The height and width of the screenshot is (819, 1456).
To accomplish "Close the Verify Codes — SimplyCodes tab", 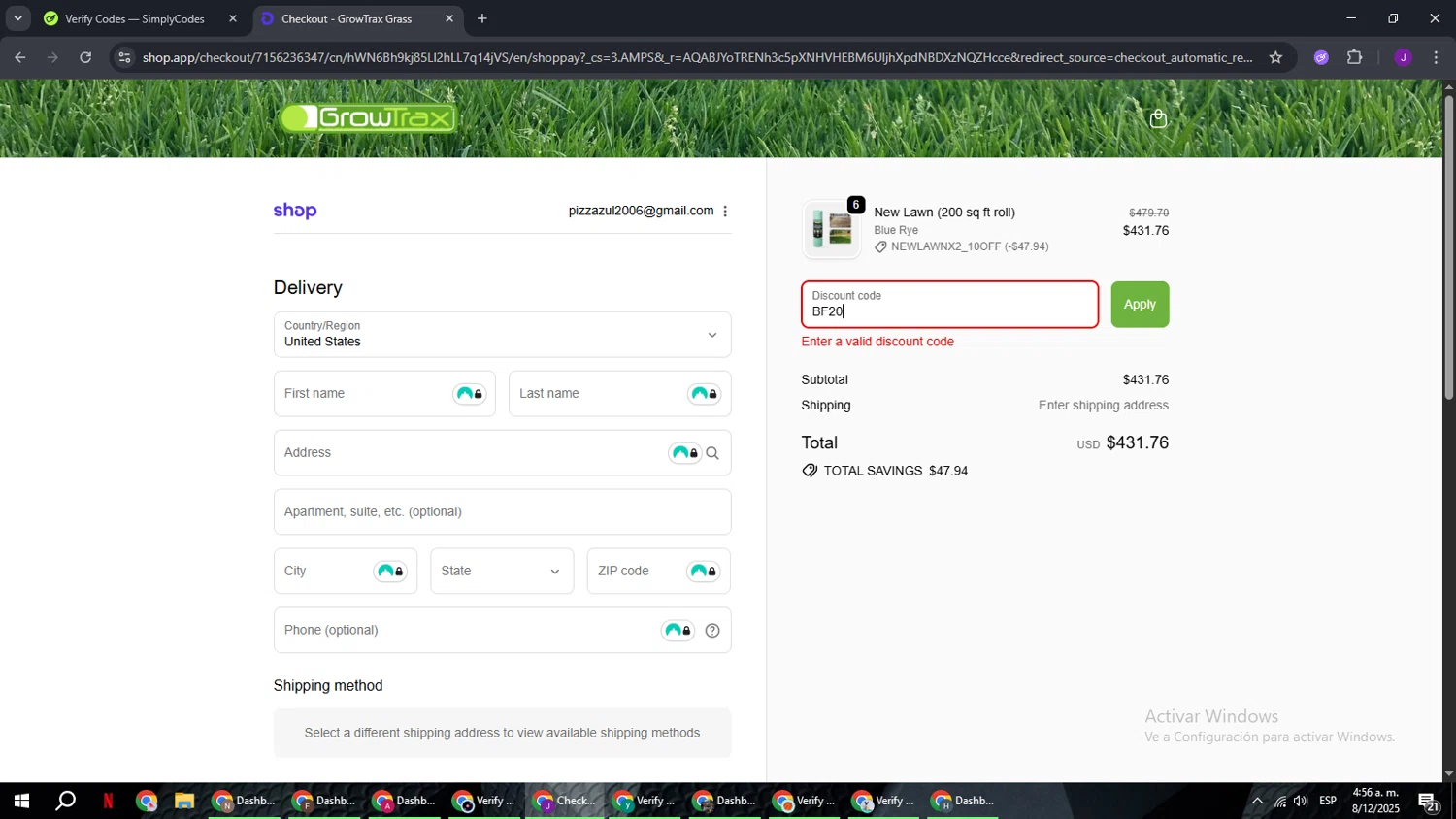I will [x=232, y=18].
